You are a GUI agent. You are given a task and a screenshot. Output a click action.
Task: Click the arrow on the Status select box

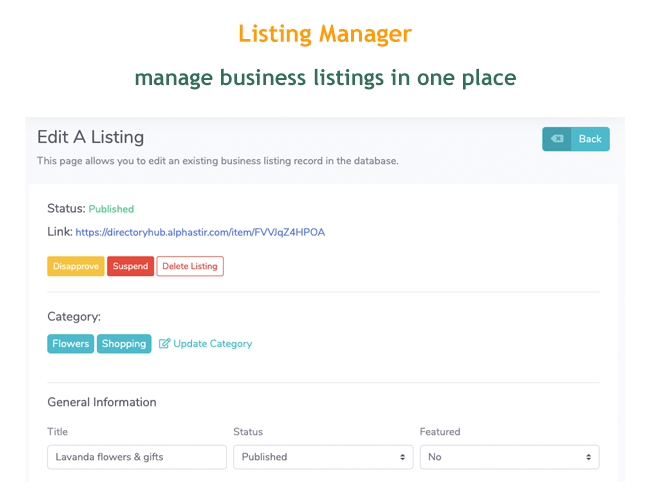tap(403, 457)
